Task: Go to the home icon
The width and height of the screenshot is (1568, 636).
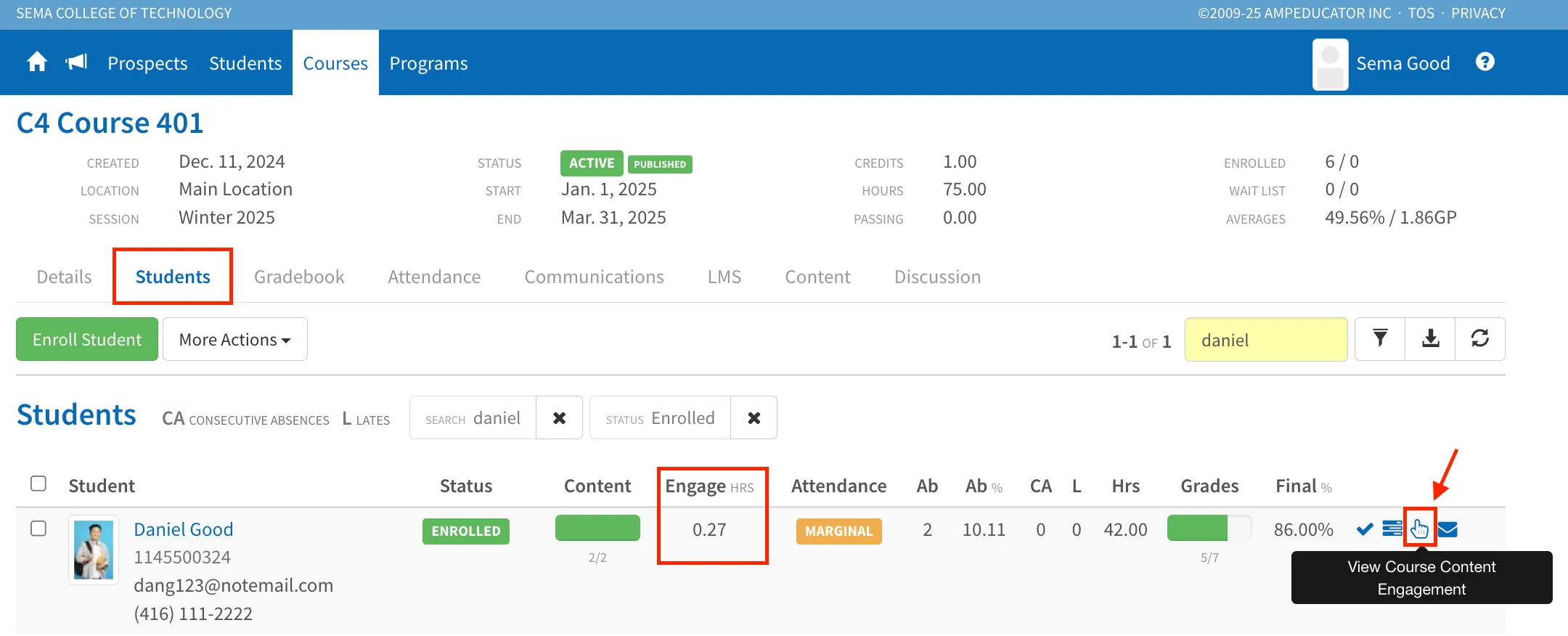Action: (x=37, y=62)
